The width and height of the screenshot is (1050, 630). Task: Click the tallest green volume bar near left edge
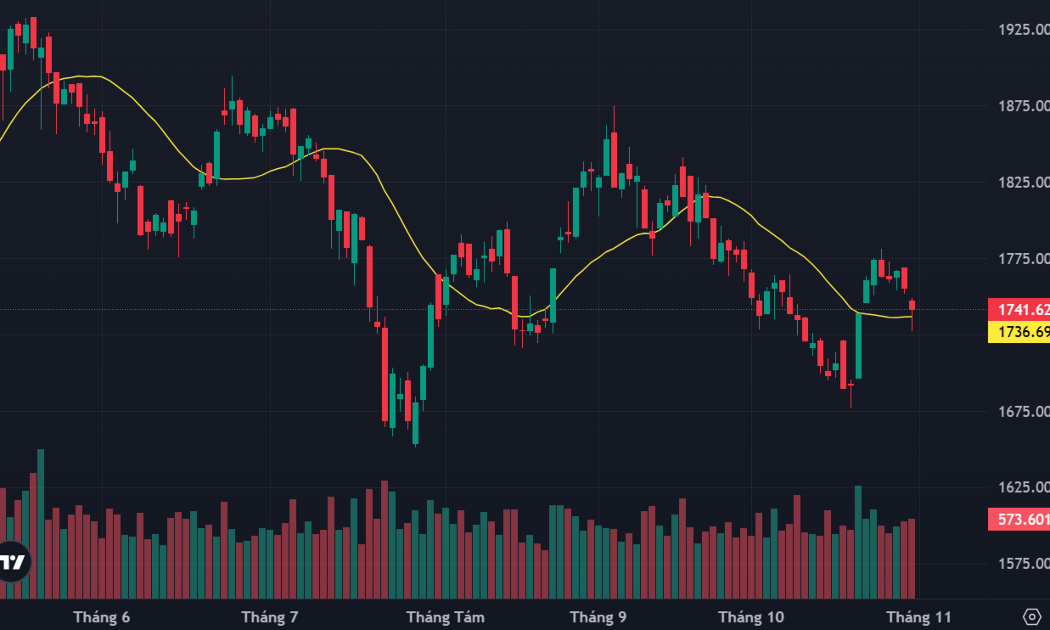point(41,524)
